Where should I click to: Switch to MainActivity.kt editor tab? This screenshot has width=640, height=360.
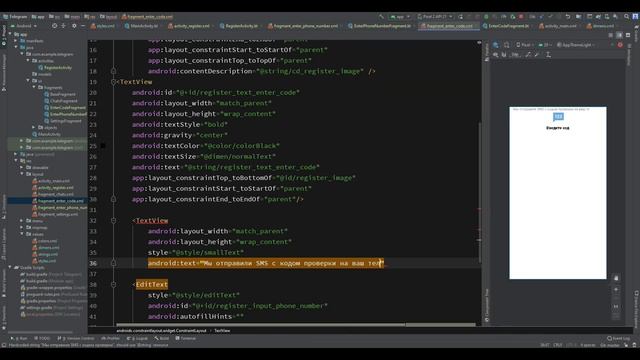(141, 26)
